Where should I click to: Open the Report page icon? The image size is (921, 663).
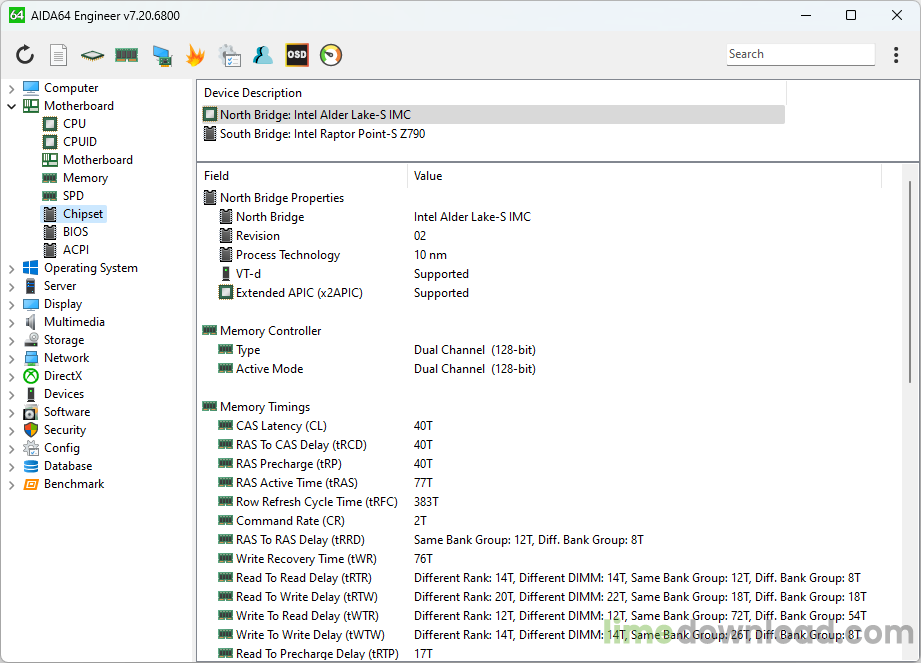[59, 55]
